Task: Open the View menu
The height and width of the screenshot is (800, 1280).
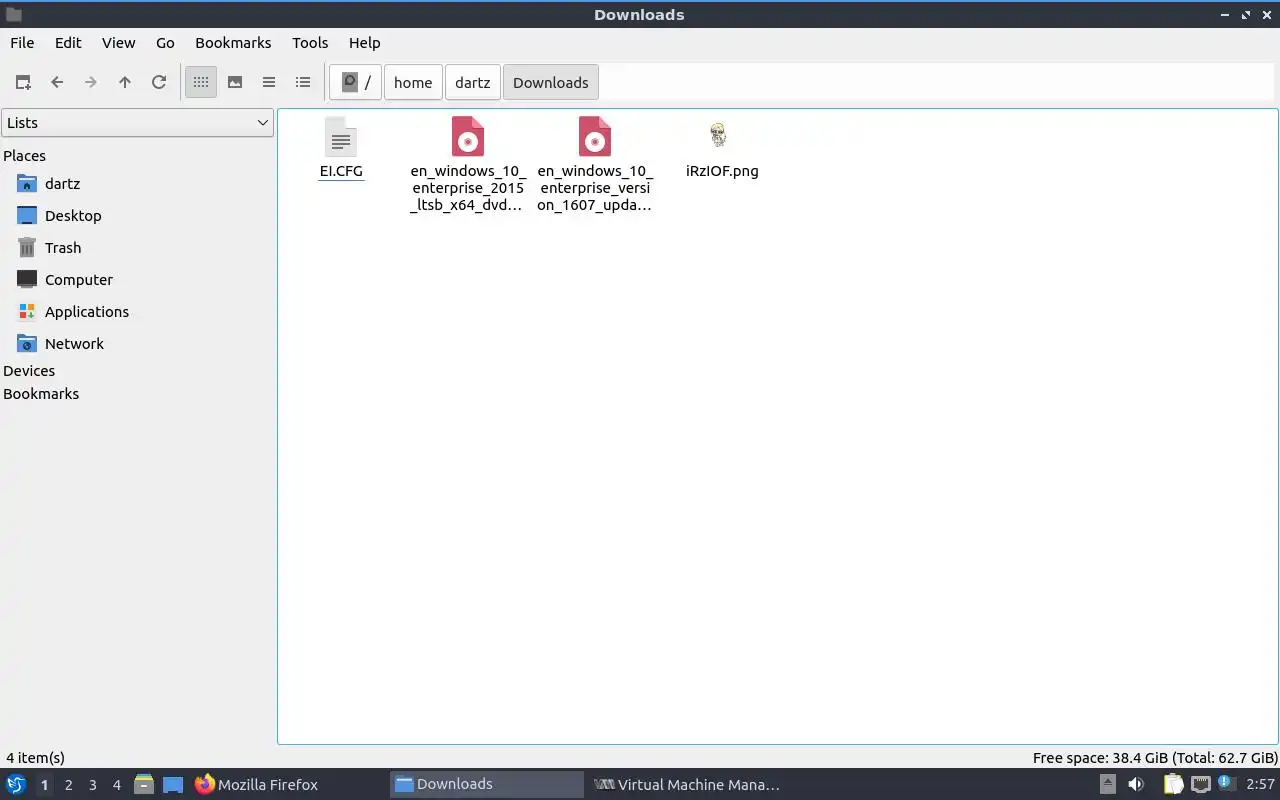Action: 118,43
